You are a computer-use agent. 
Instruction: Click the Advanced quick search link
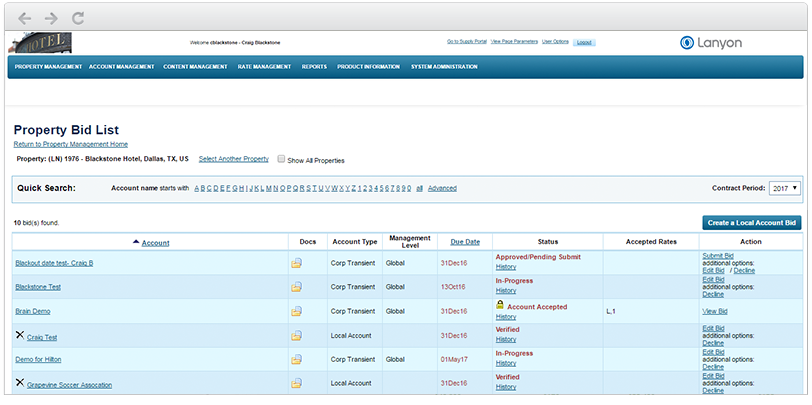(x=442, y=188)
